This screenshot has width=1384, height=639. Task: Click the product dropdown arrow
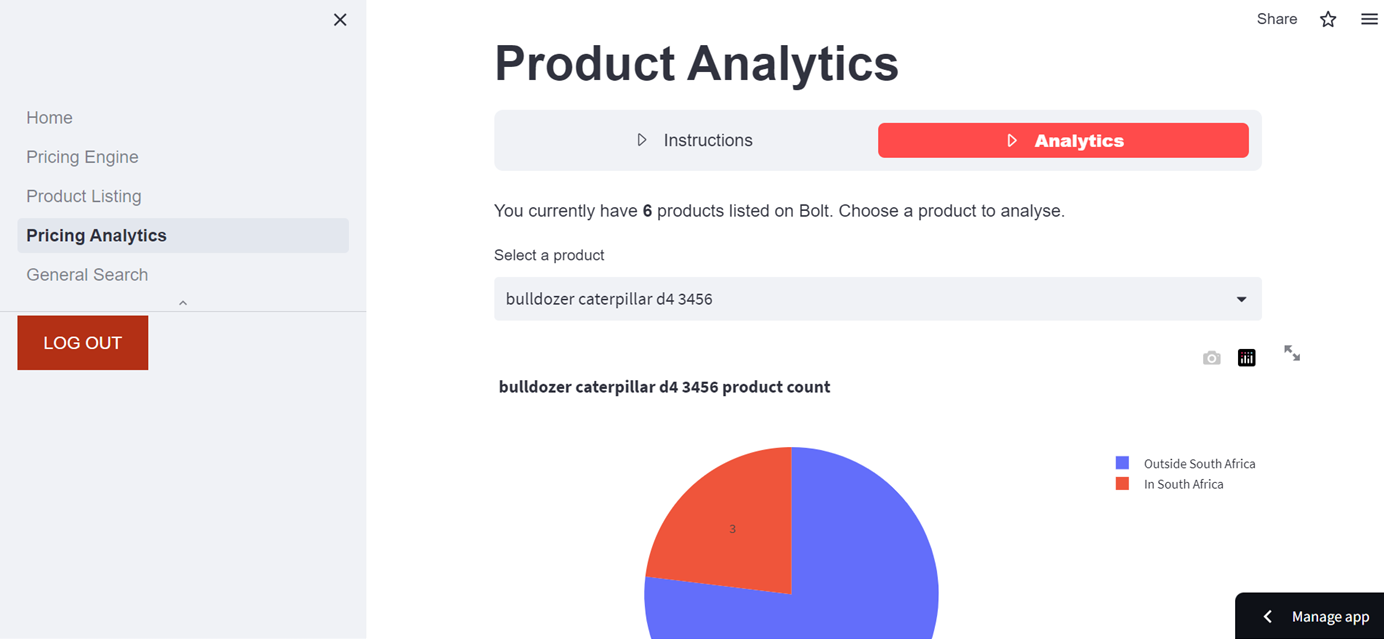pyautogui.click(x=1241, y=299)
